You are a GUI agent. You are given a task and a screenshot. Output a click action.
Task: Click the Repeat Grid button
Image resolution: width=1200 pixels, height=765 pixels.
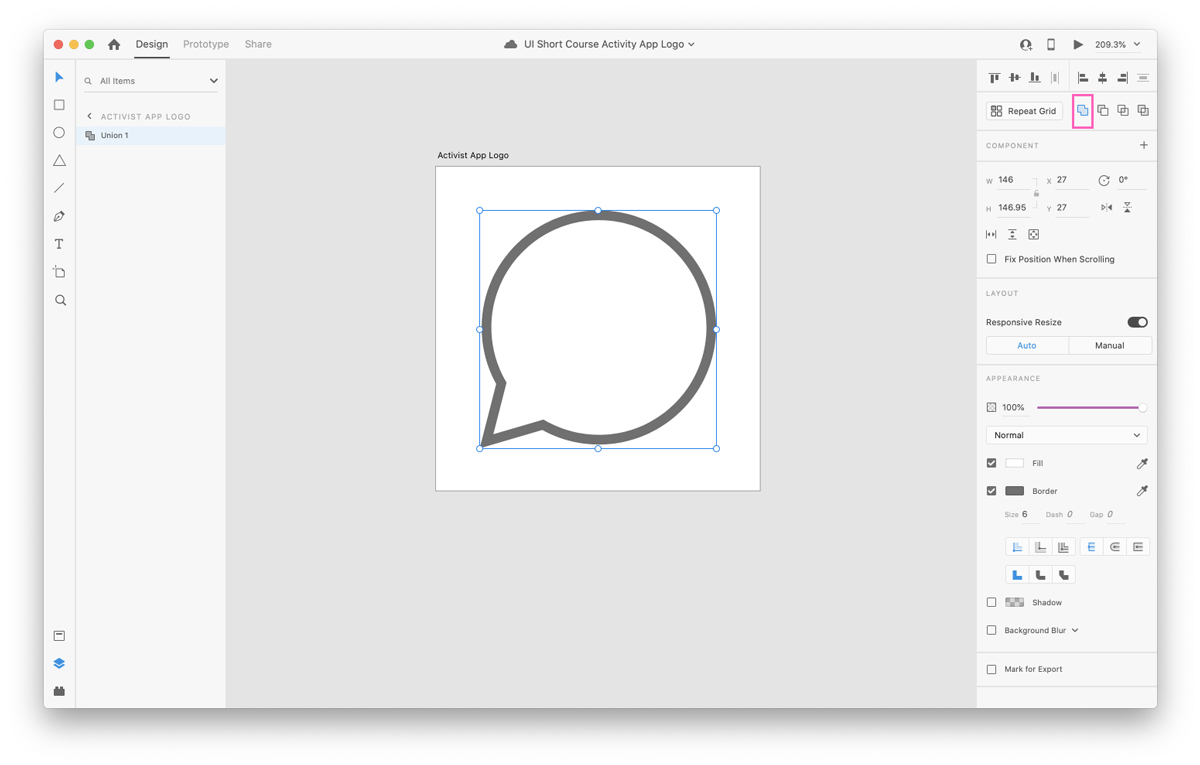click(x=1024, y=111)
